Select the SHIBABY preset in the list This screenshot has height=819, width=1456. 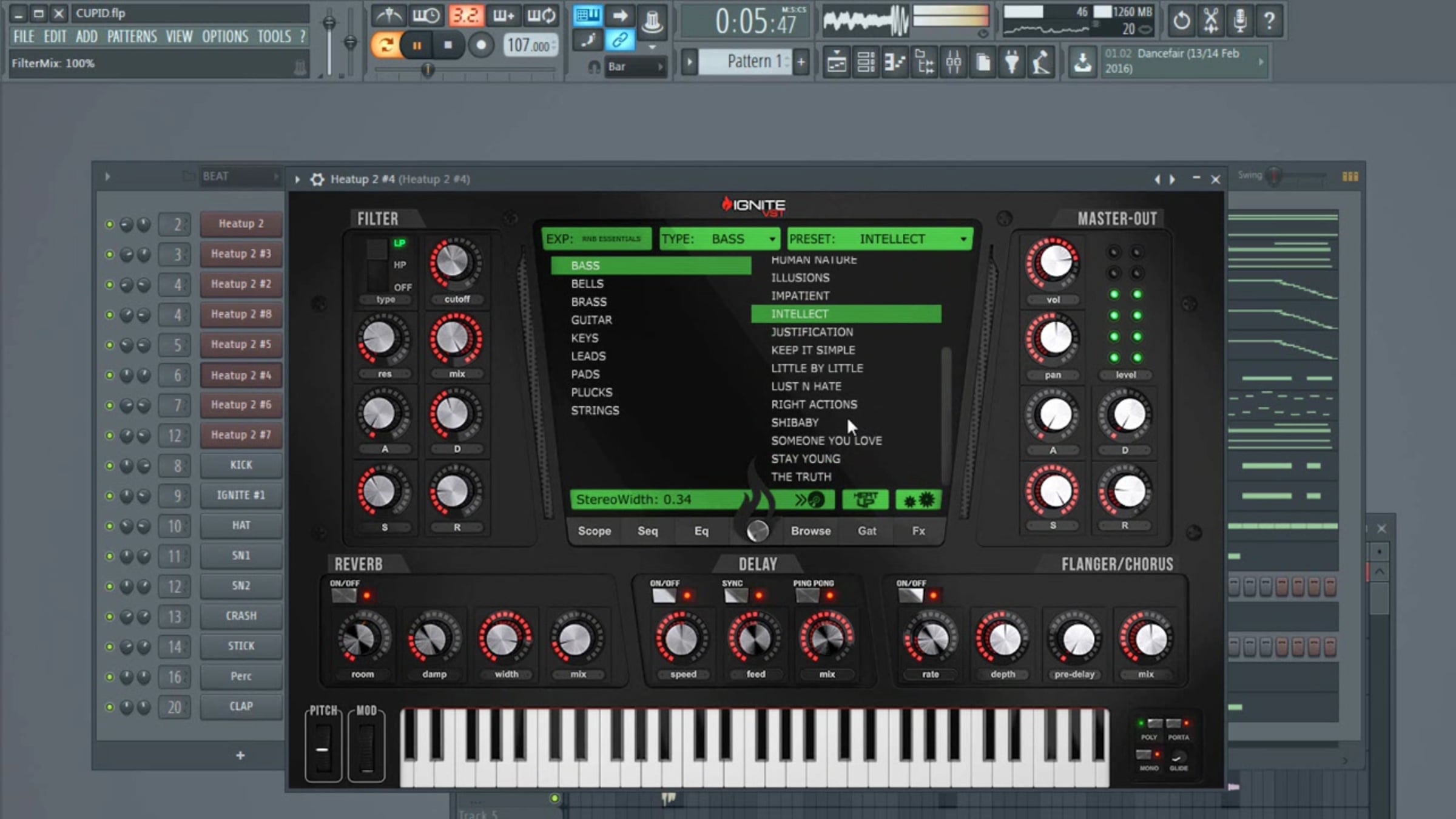click(x=795, y=423)
